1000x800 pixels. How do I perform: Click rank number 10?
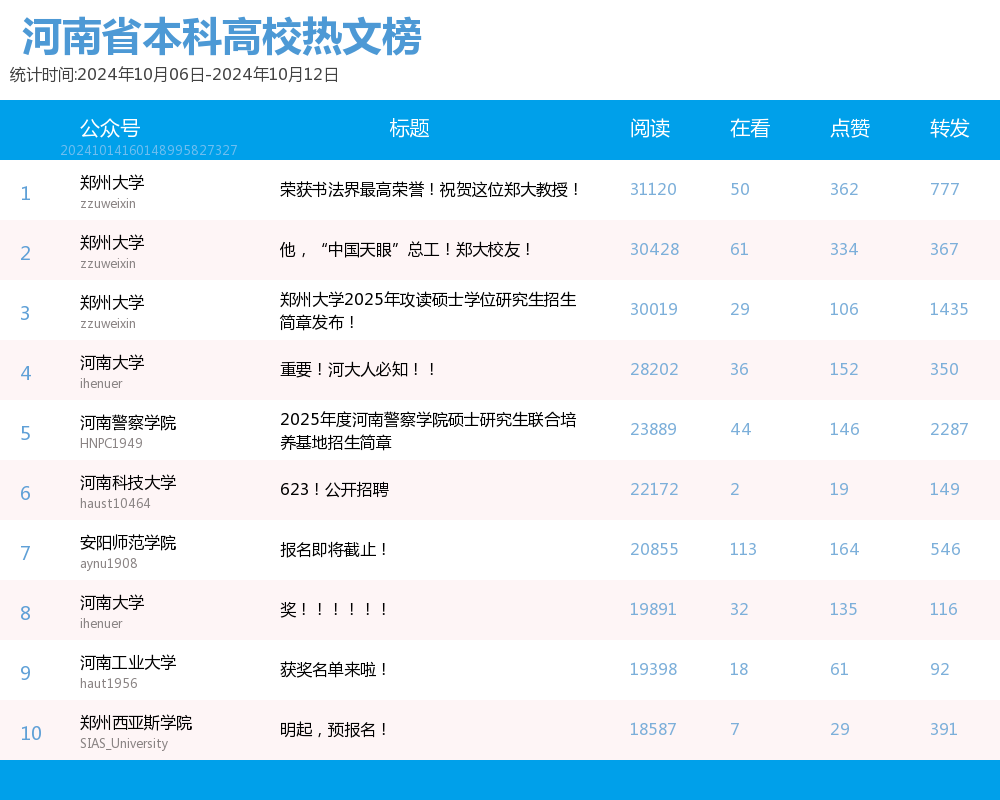tap(31, 733)
